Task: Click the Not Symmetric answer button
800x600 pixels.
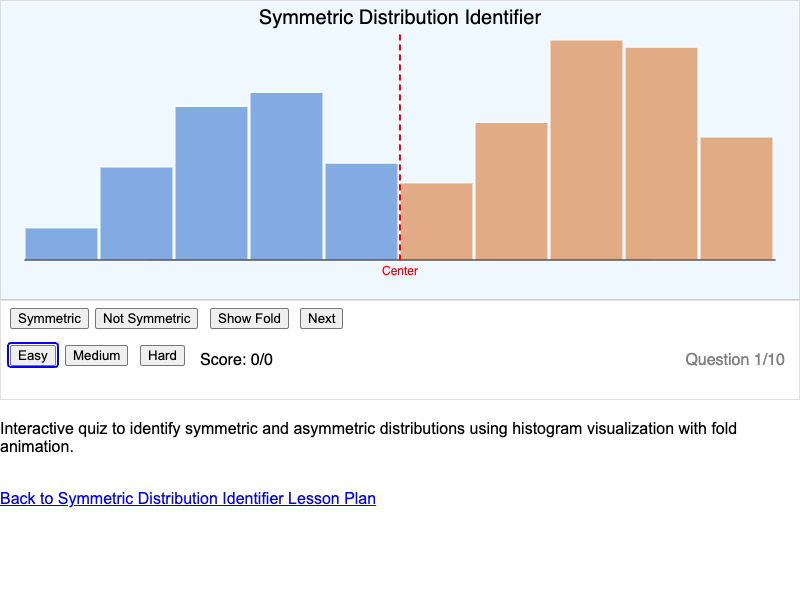Action: [146, 318]
